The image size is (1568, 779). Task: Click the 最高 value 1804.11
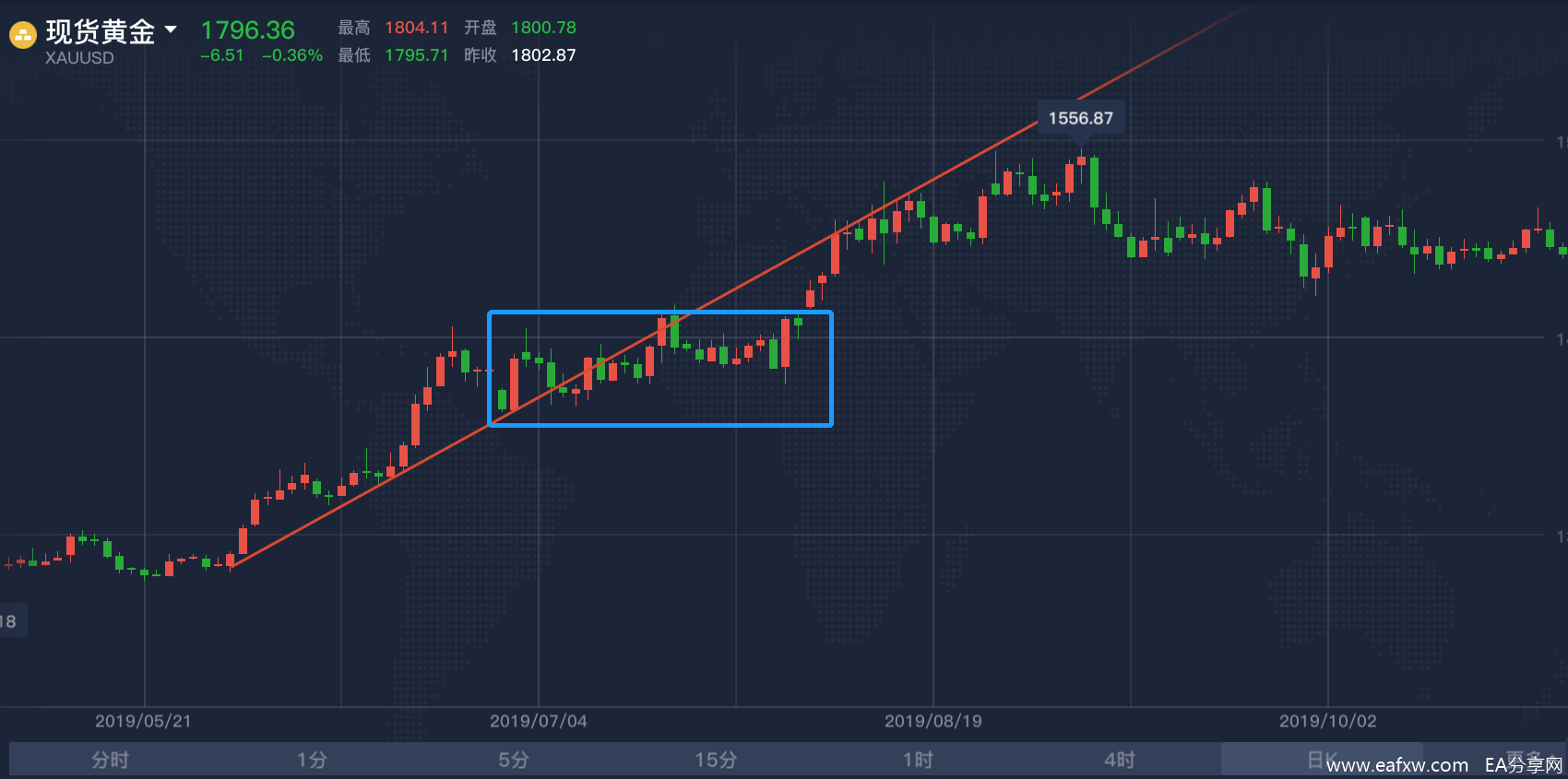point(417,28)
